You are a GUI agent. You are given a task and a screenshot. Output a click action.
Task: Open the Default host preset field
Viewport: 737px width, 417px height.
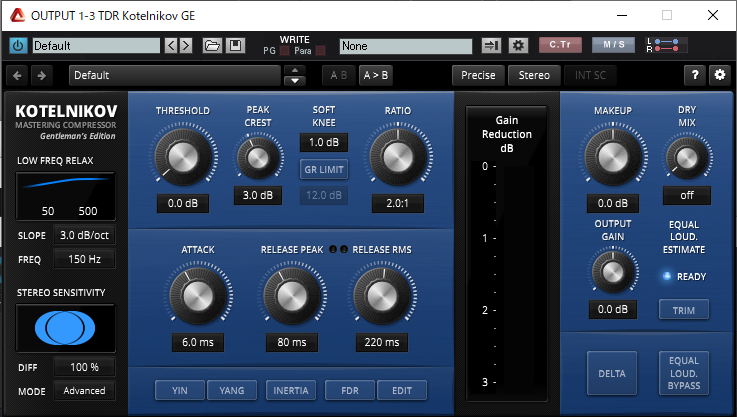96,46
